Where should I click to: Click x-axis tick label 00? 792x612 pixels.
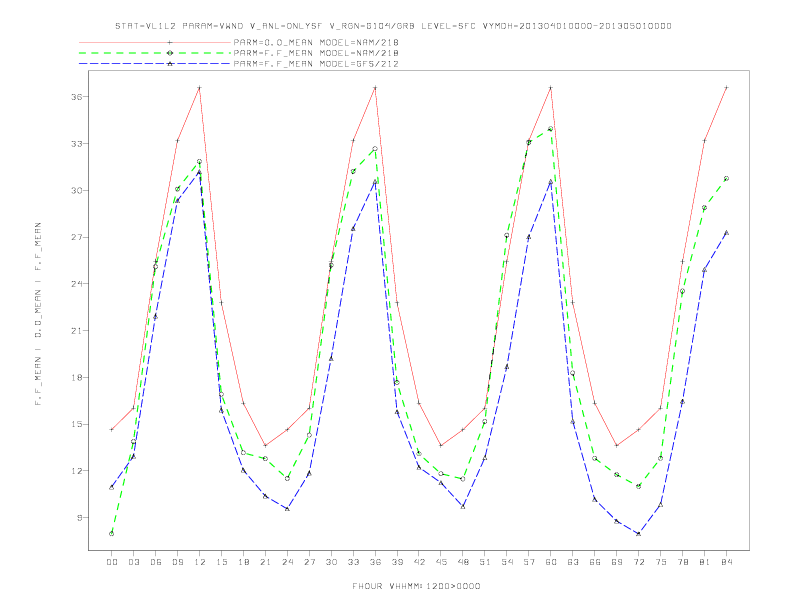pyautogui.click(x=112, y=562)
